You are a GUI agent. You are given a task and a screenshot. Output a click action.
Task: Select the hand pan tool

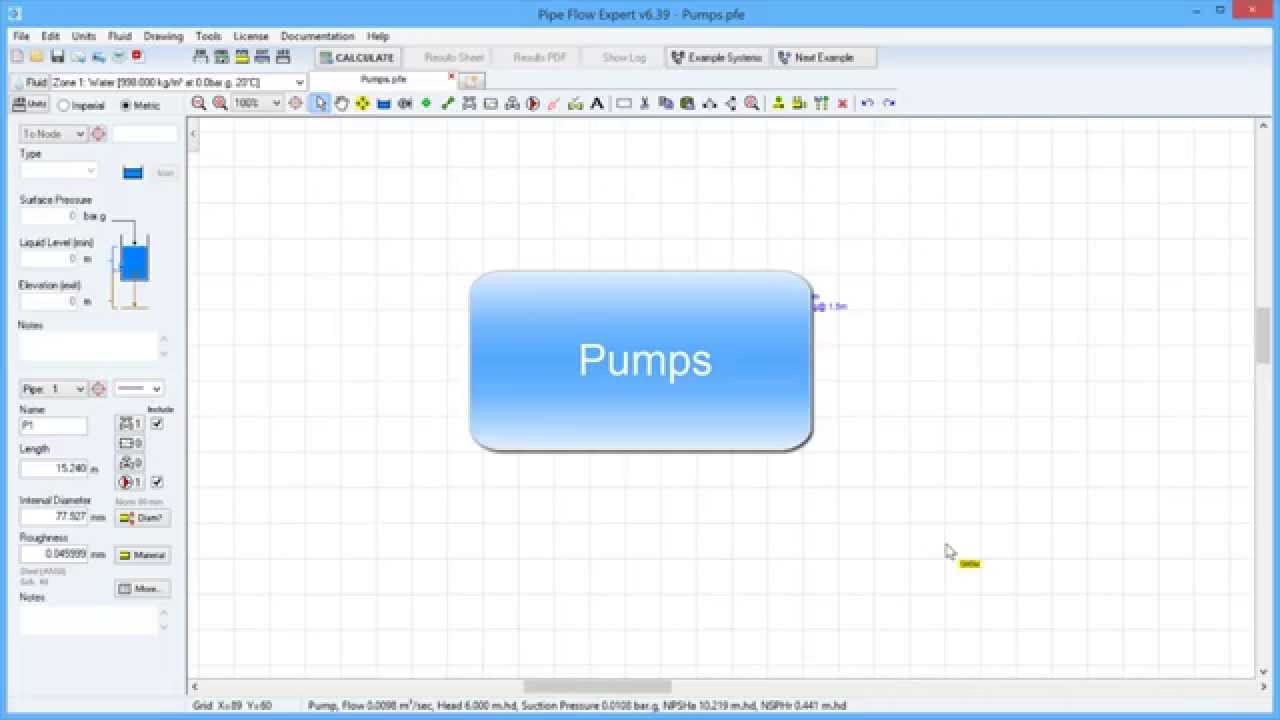[x=341, y=103]
